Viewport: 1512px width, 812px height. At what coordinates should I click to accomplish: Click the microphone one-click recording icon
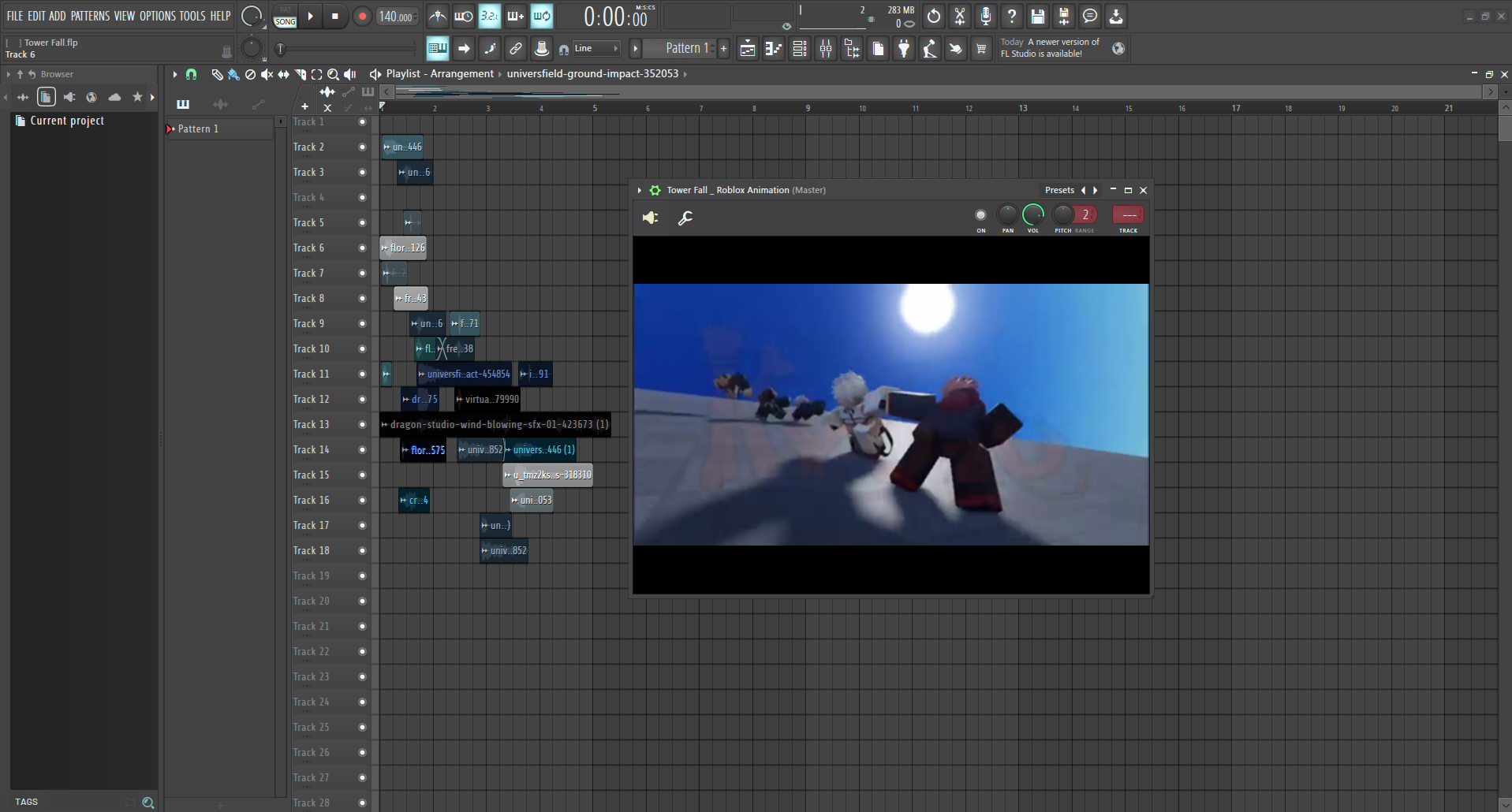pyautogui.click(x=986, y=16)
